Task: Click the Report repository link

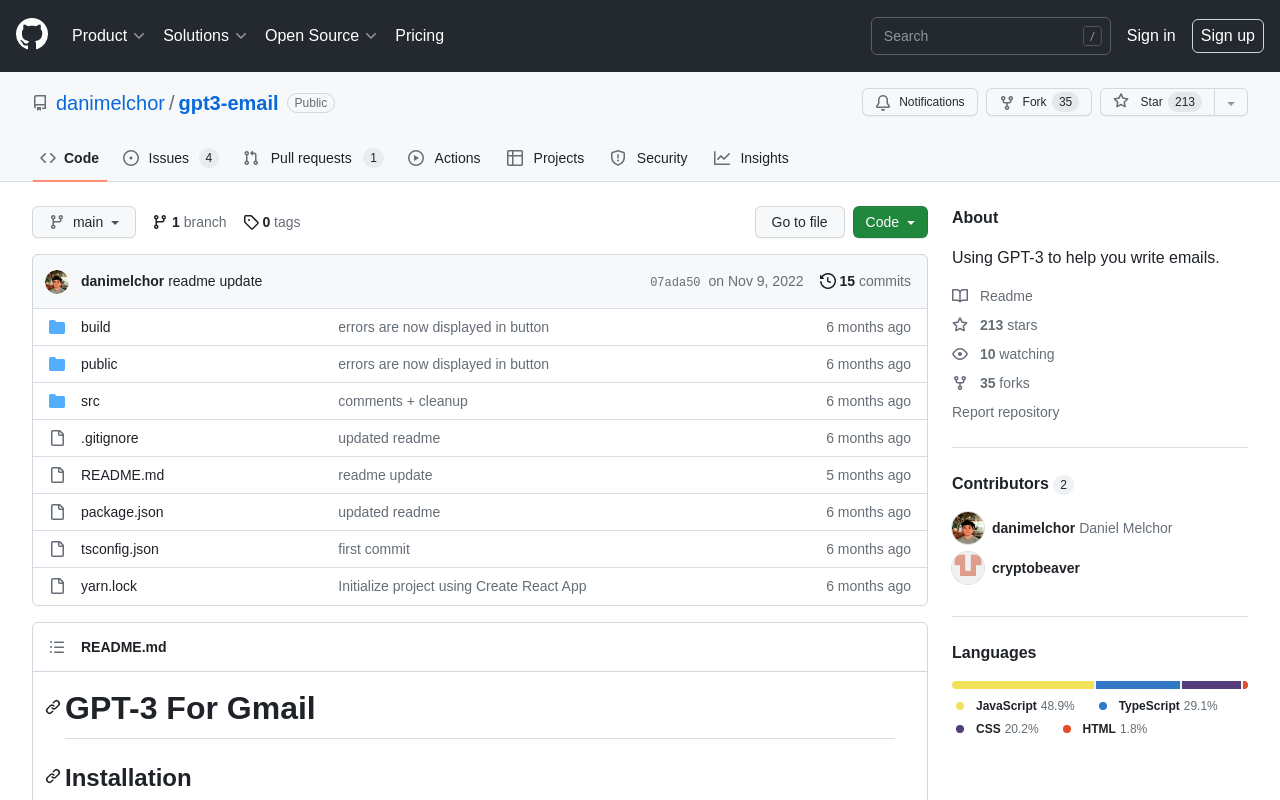Action: pyautogui.click(x=1005, y=412)
